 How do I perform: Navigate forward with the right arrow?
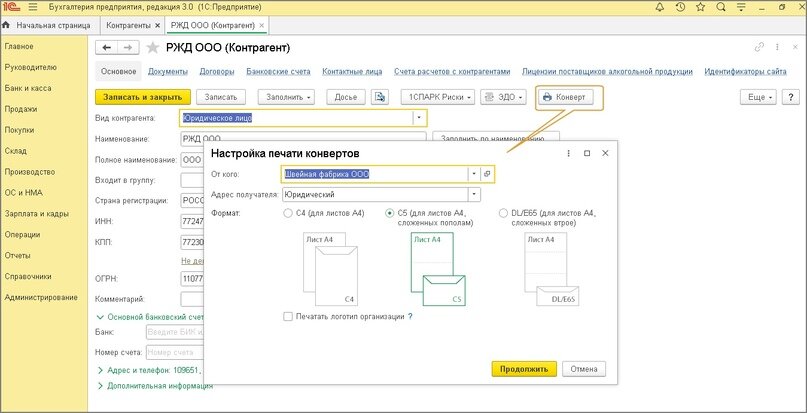(x=128, y=48)
